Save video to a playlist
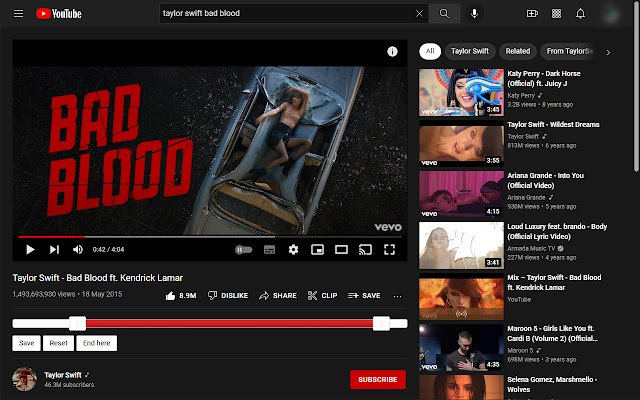This screenshot has width=640, height=400. [x=364, y=296]
